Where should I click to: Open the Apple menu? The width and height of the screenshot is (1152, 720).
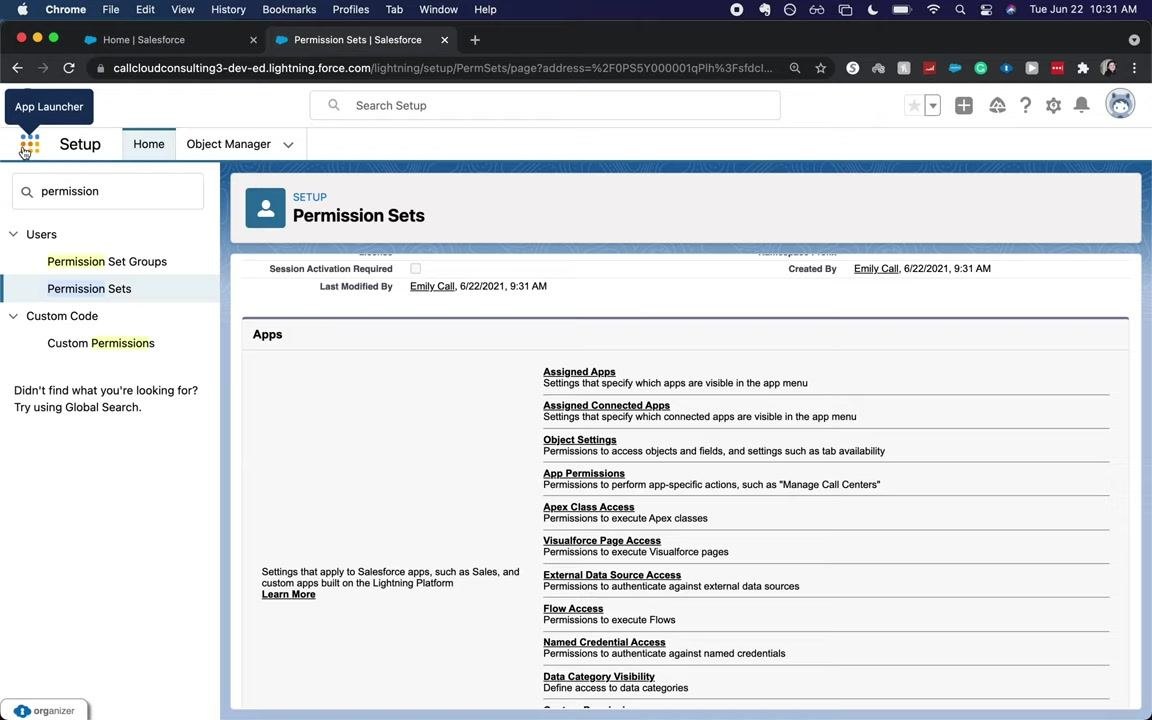(x=22, y=10)
